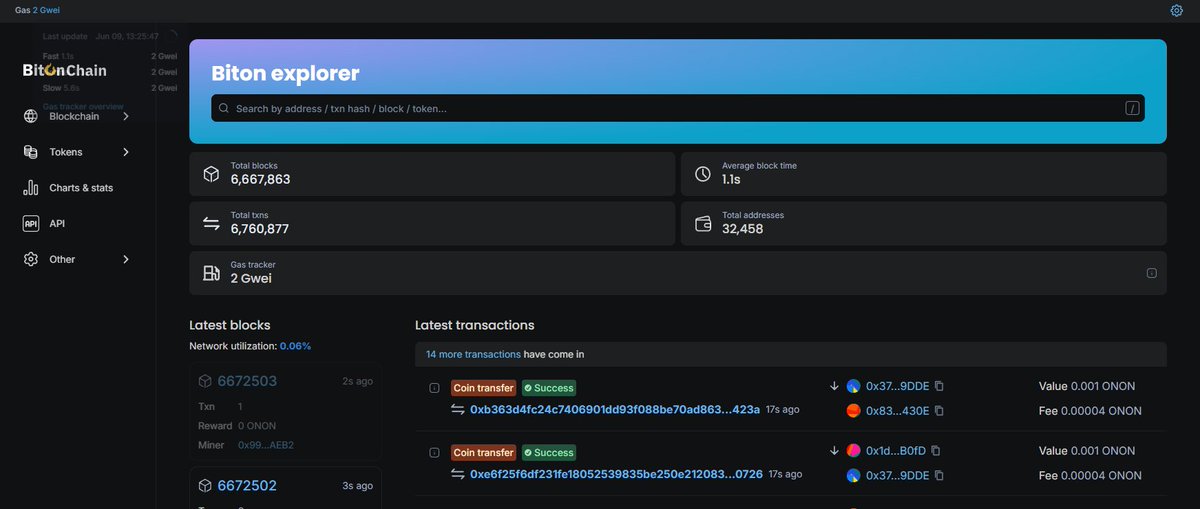1200x509 pixels.
Task: Load the 14 more transactions link
Action: pyautogui.click(x=473, y=354)
